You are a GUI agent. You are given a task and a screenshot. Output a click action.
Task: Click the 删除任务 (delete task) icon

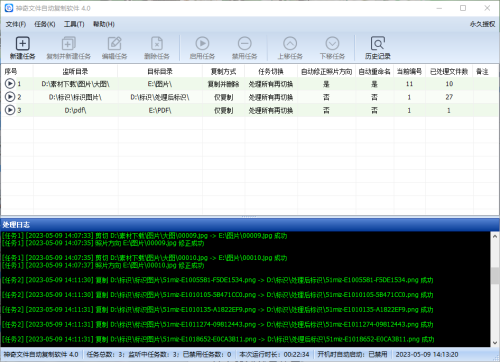click(x=157, y=44)
